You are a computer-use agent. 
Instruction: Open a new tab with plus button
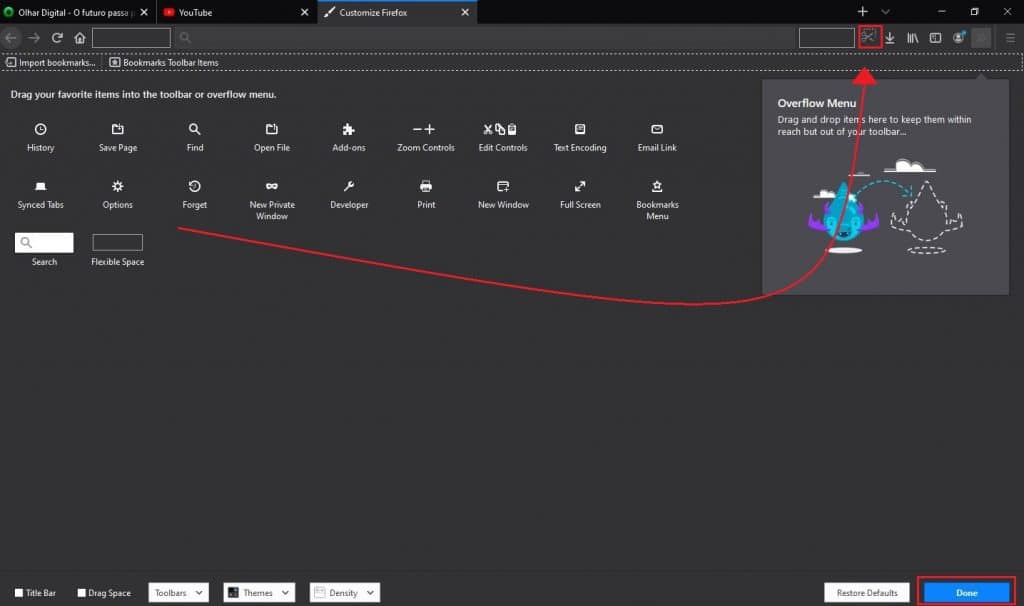(x=863, y=12)
